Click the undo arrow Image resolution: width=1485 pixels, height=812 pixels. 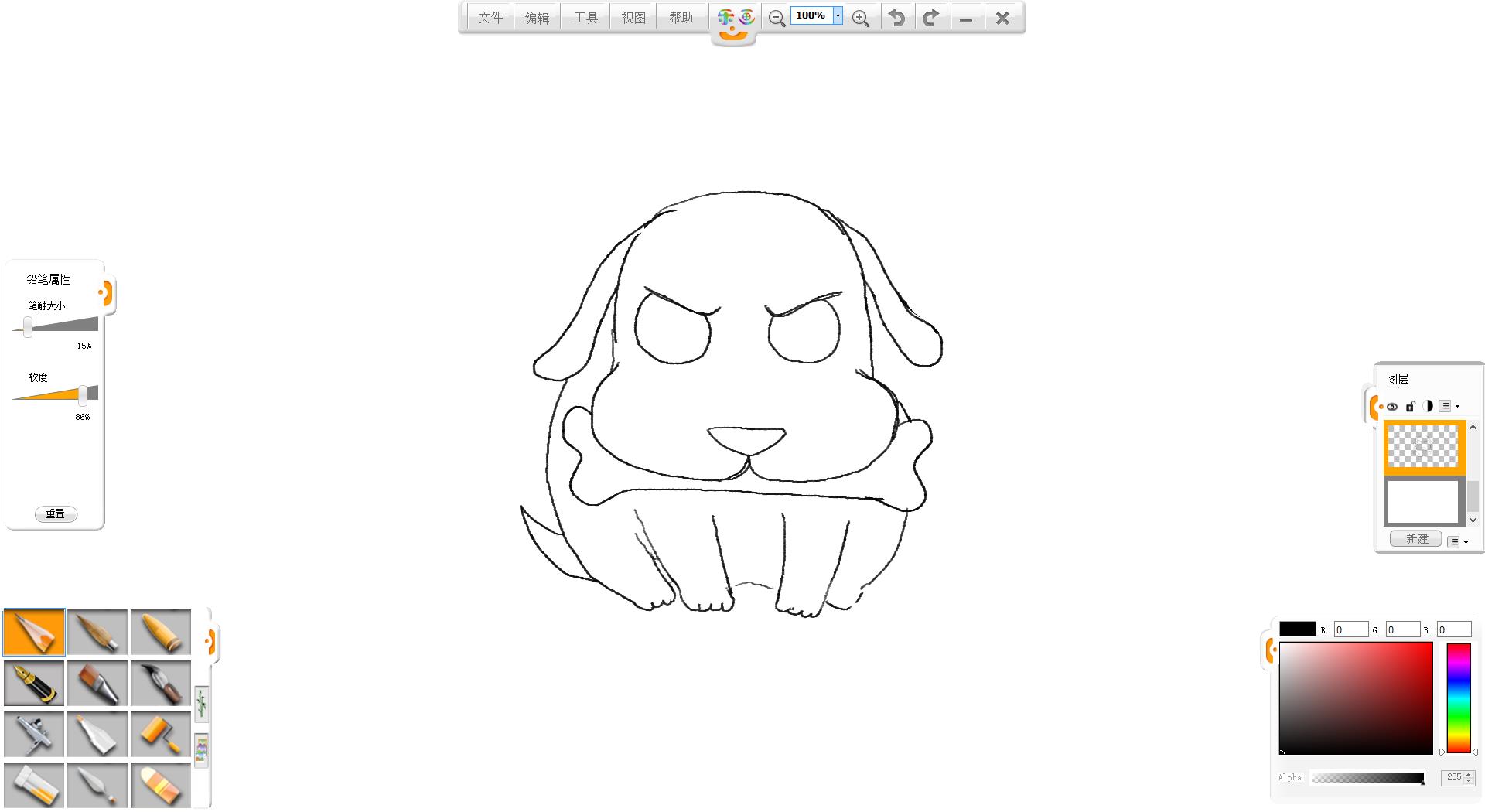point(896,18)
